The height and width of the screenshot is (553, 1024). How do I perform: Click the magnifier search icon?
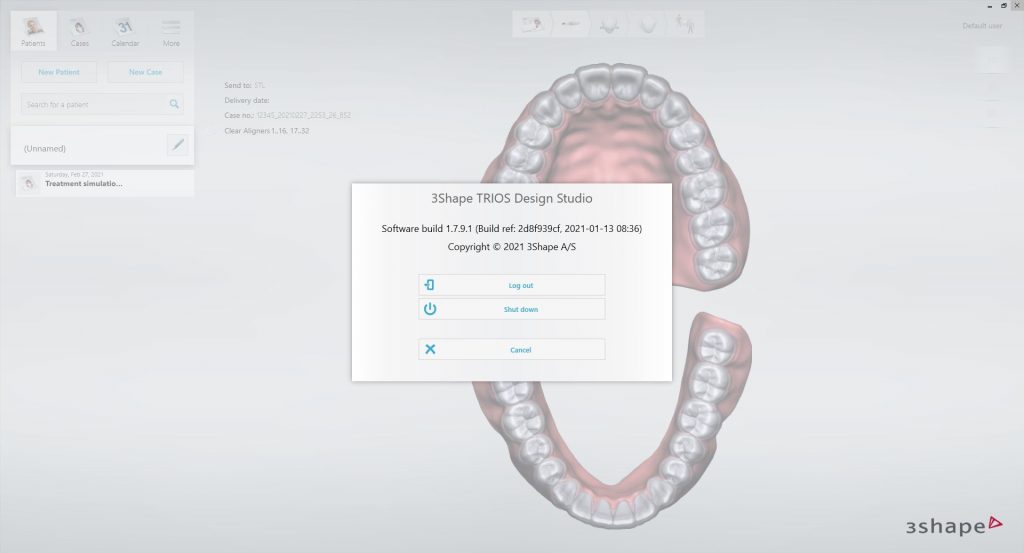[174, 104]
